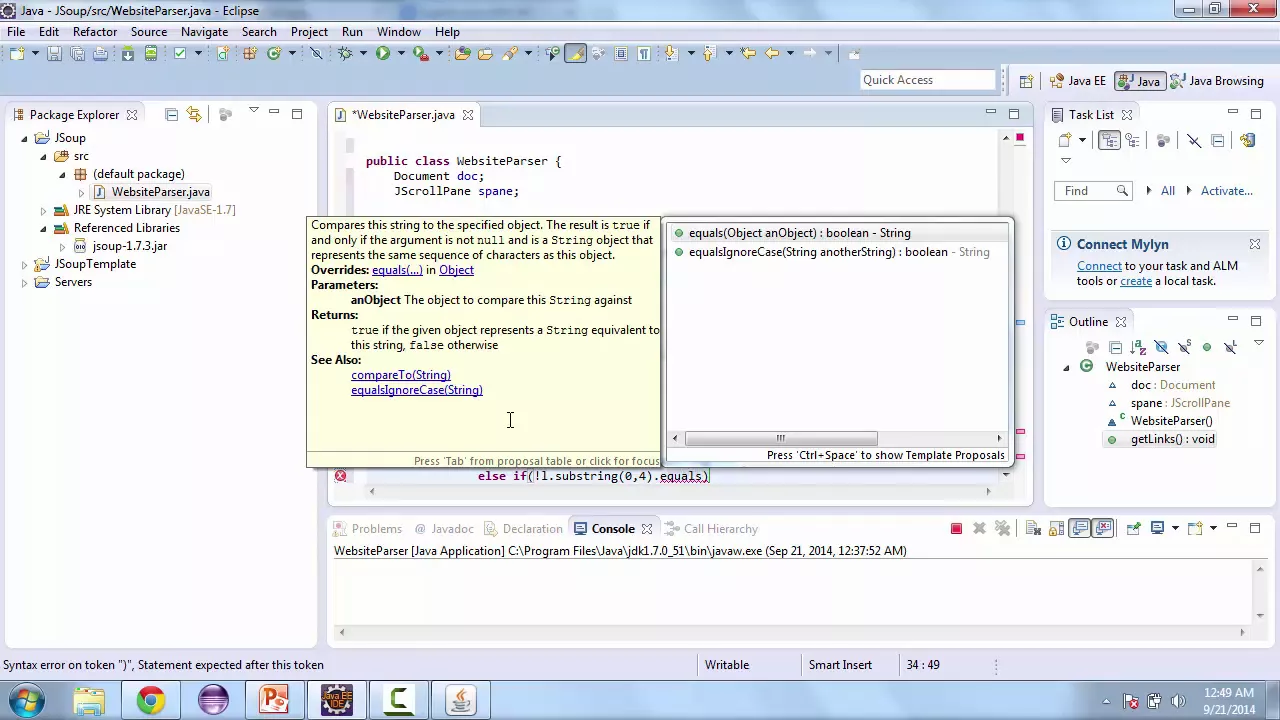Image resolution: width=1280 pixels, height=720 pixels.
Task: Expand the JSoupTemplate project
Action: (24, 264)
